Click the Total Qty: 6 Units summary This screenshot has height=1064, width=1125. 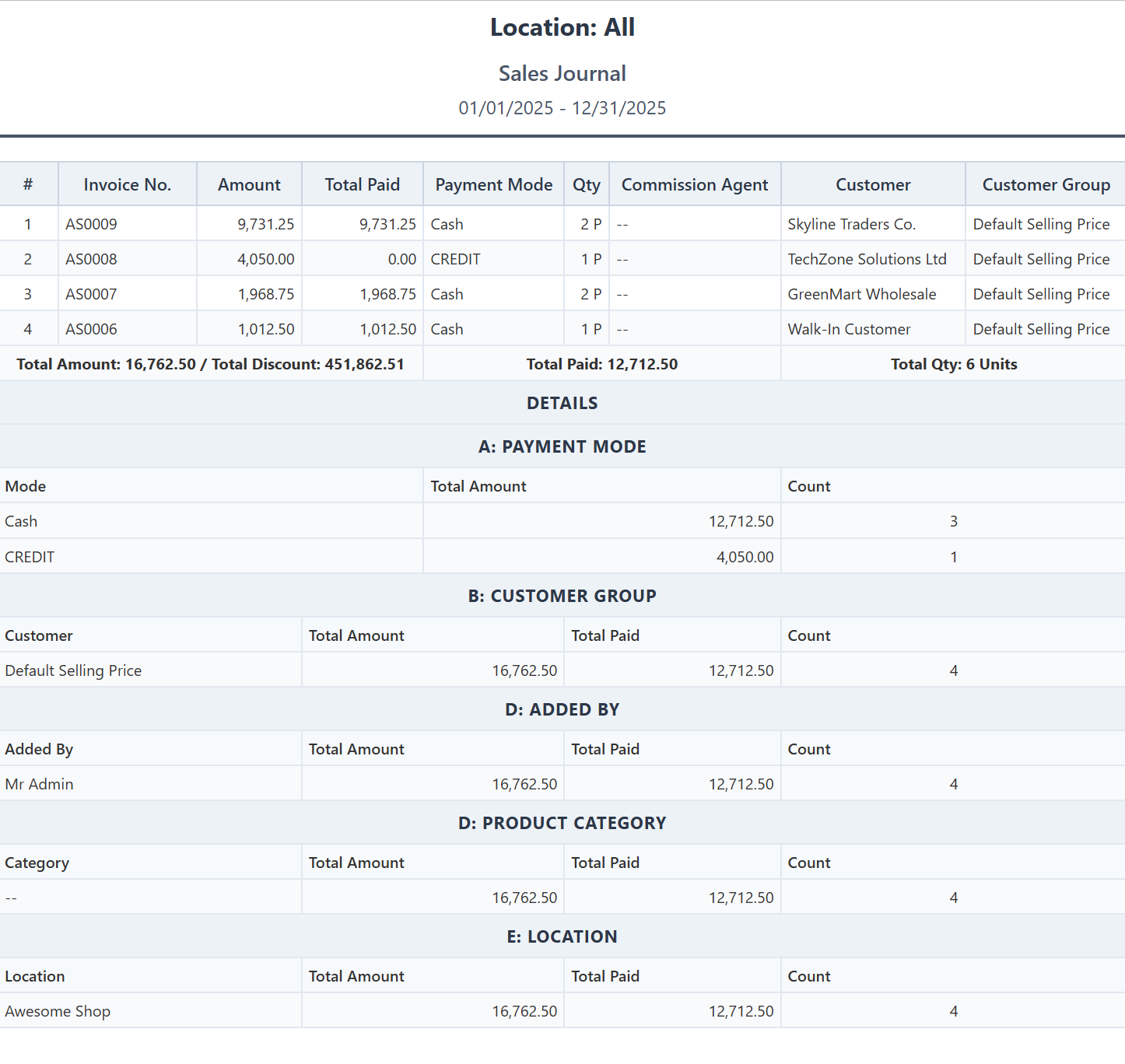pyautogui.click(x=953, y=364)
